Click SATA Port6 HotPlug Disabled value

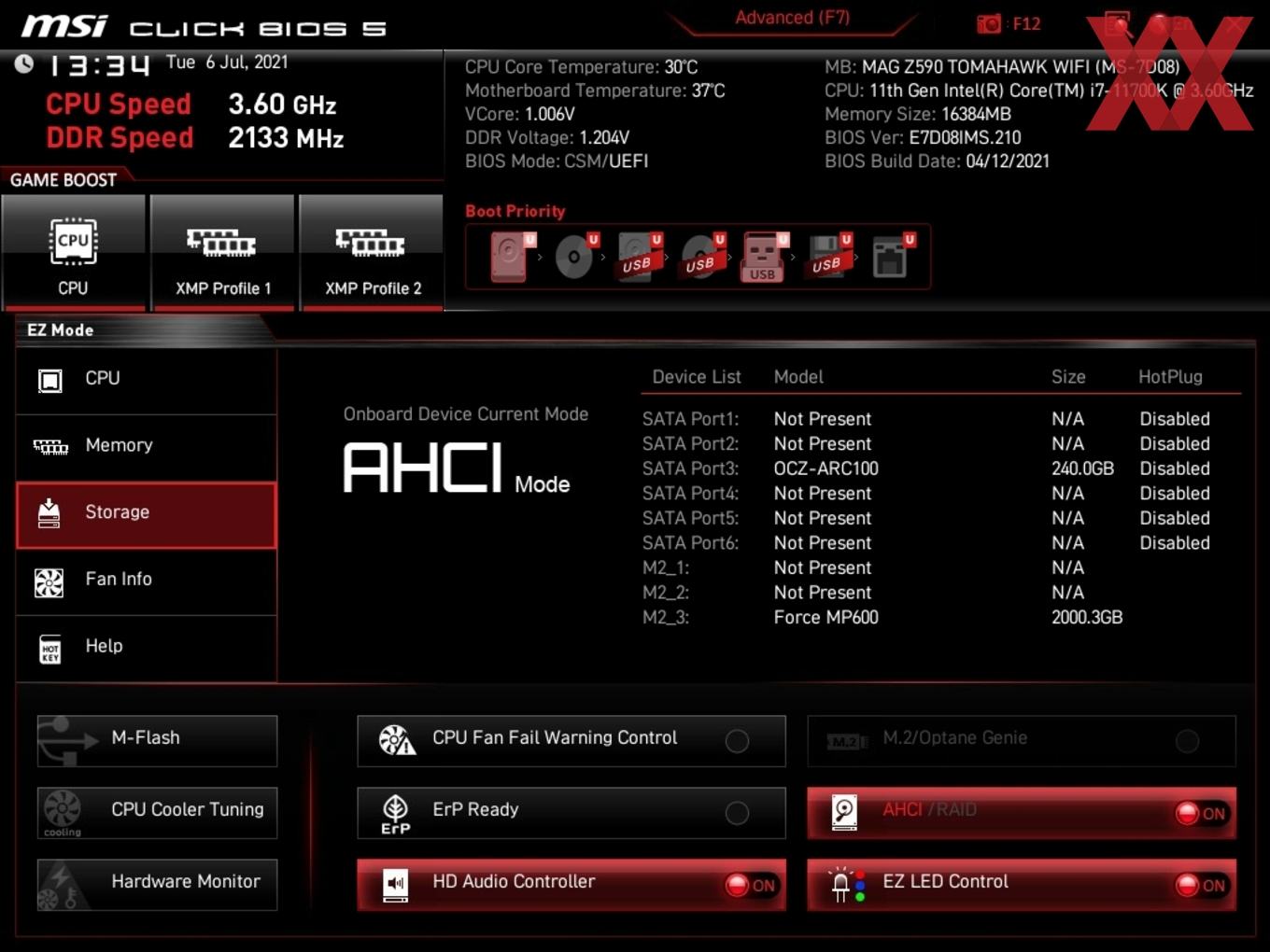coord(1175,543)
